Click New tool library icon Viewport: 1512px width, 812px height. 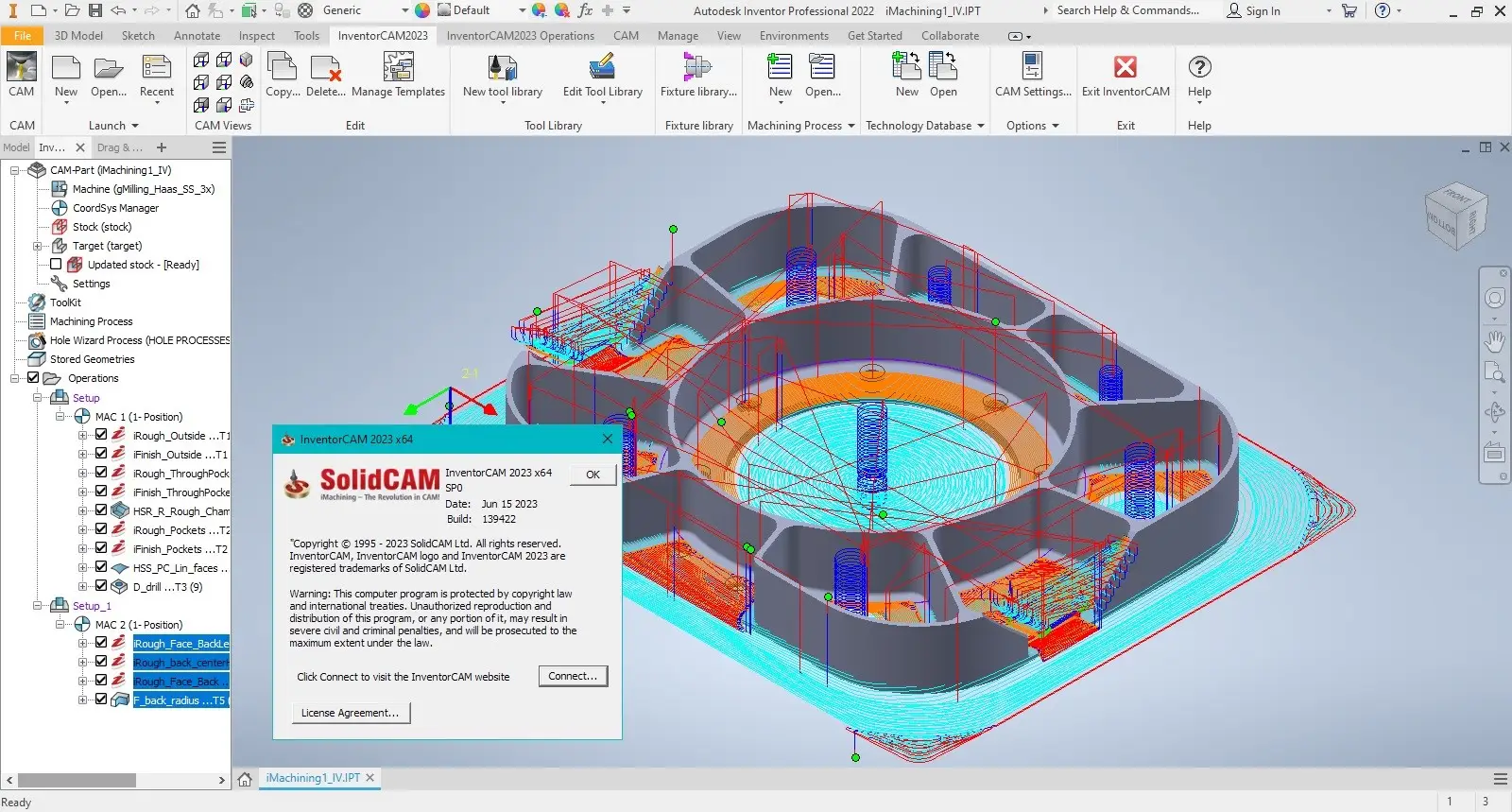pos(502,68)
